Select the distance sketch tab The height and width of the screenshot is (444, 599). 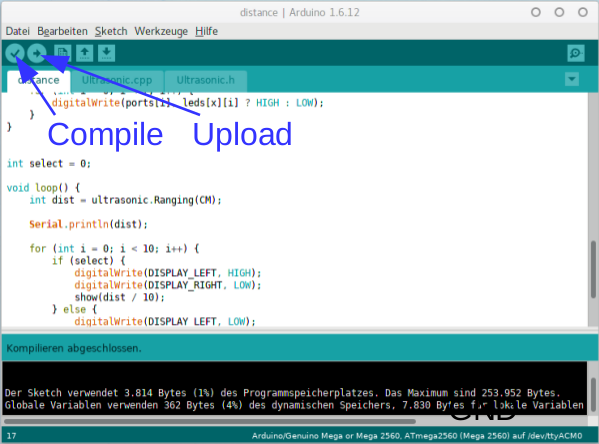click(x=39, y=80)
